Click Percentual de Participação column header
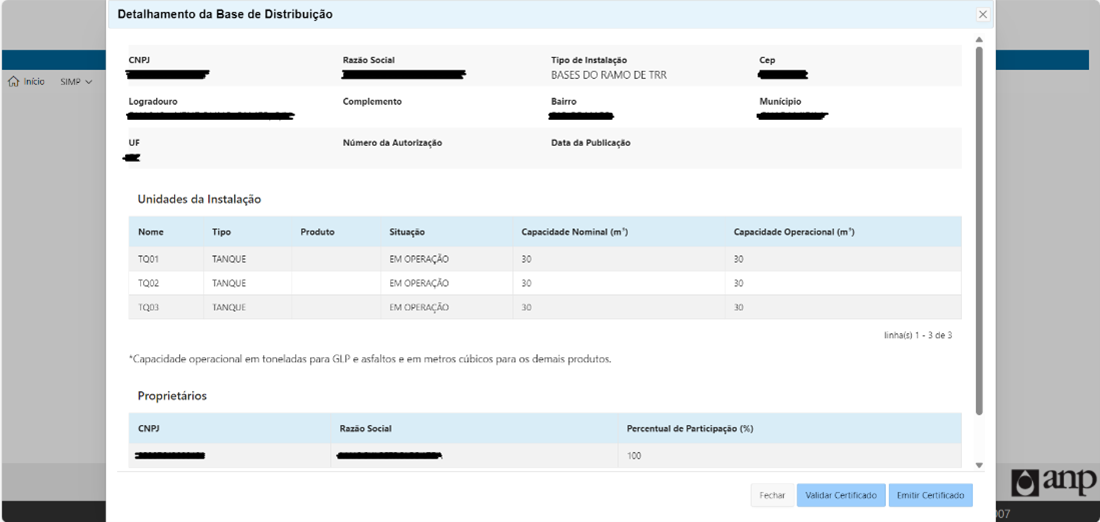Screen dimensions: 1100x522 (x=689, y=429)
